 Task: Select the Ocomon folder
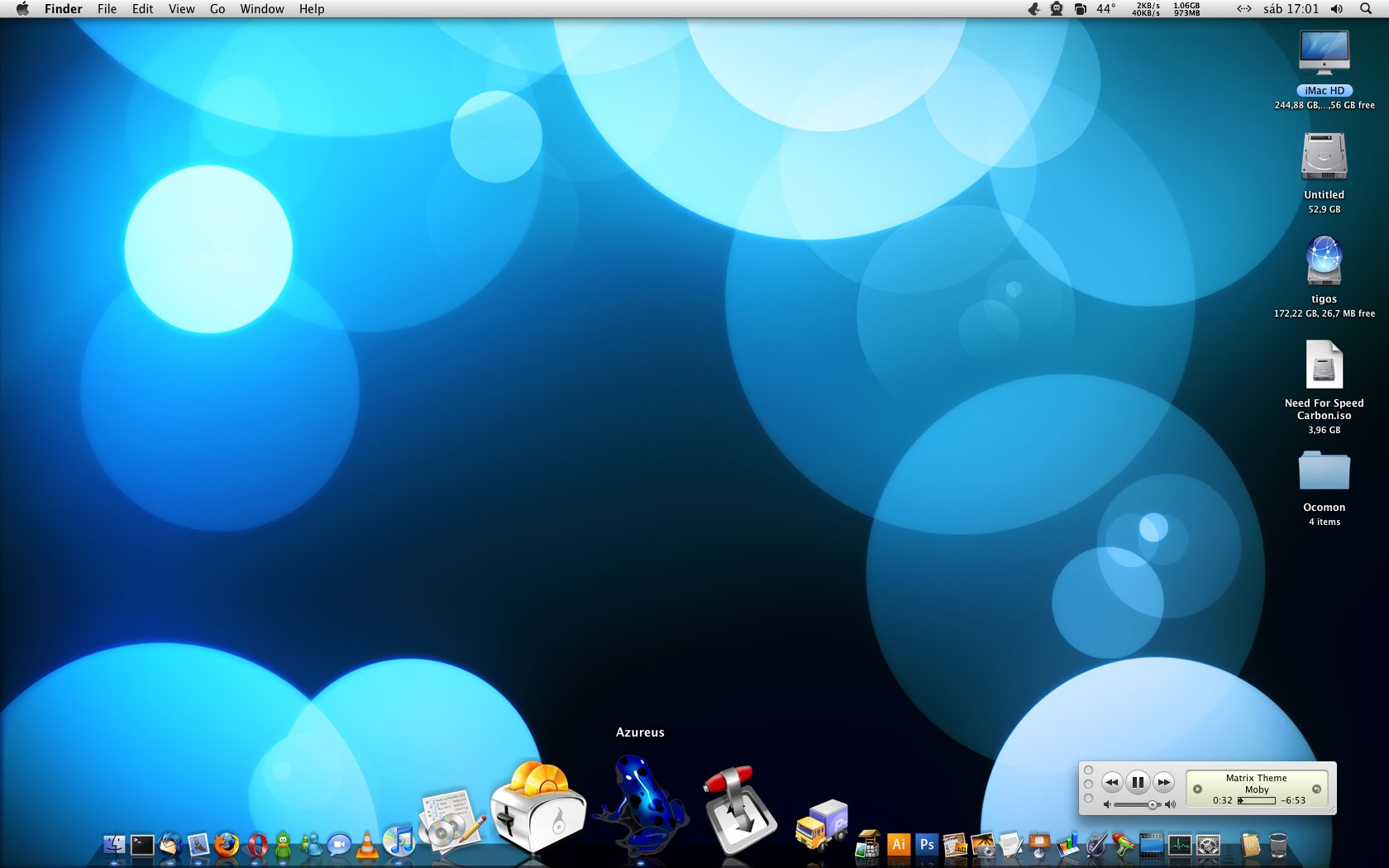pyautogui.click(x=1325, y=470)
